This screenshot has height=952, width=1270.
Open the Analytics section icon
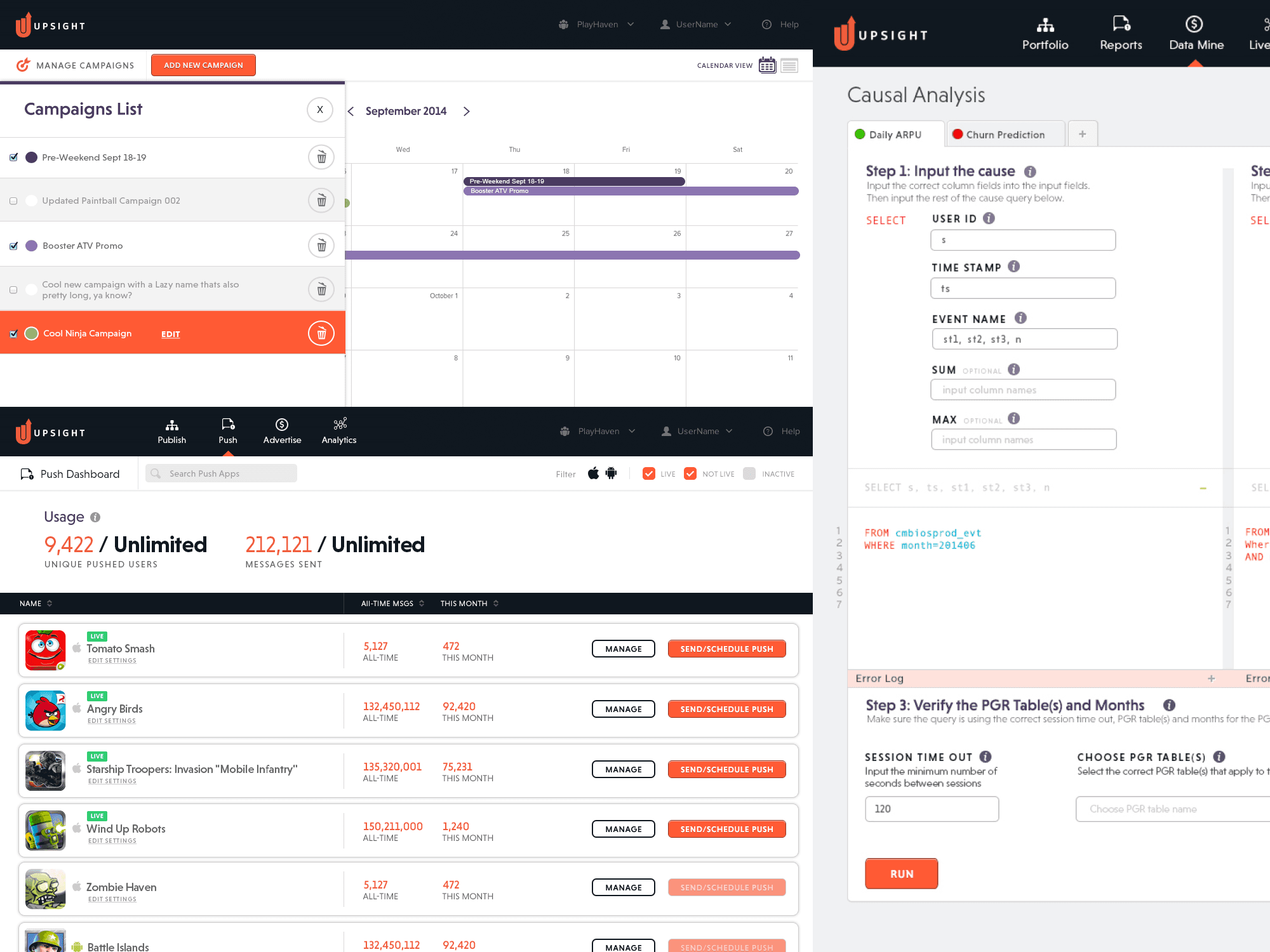pos(340,424)
